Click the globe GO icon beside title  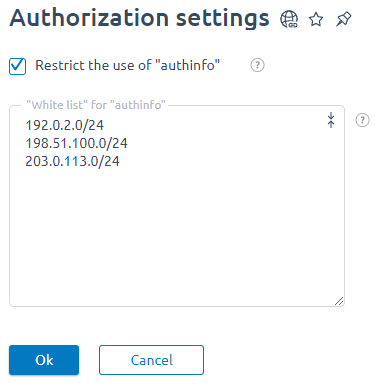point(289,19)
